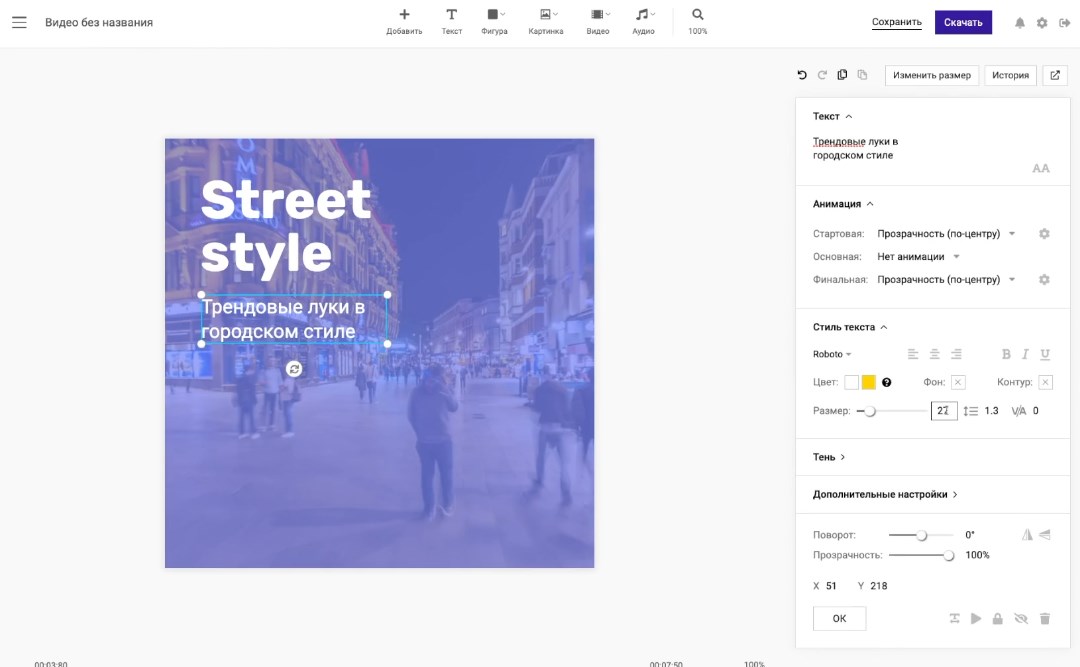
Task: Select the yellow color swatch
Action: click(869, 382)
